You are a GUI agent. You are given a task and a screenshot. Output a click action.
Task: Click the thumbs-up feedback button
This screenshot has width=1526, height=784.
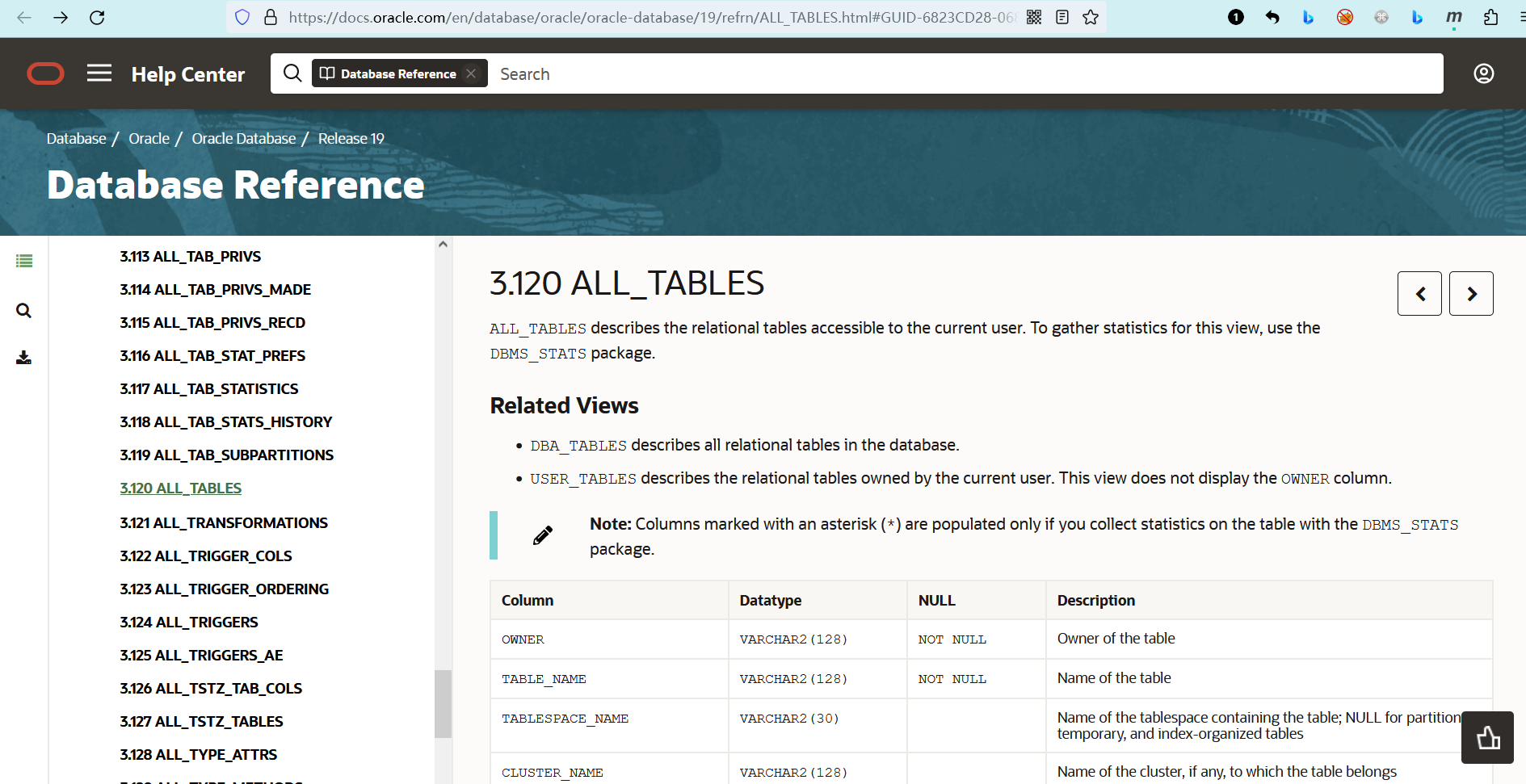[x=1487, y=737]
